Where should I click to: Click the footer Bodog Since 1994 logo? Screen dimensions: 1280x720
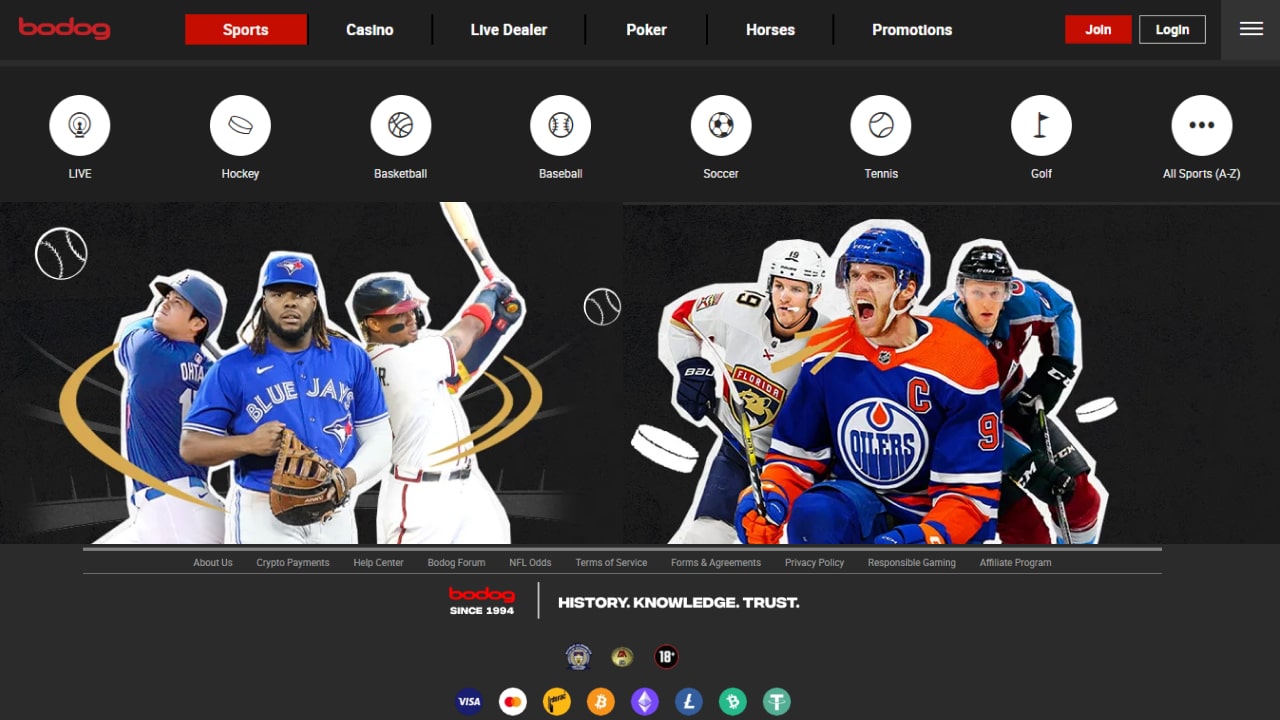tap(482, 600)
